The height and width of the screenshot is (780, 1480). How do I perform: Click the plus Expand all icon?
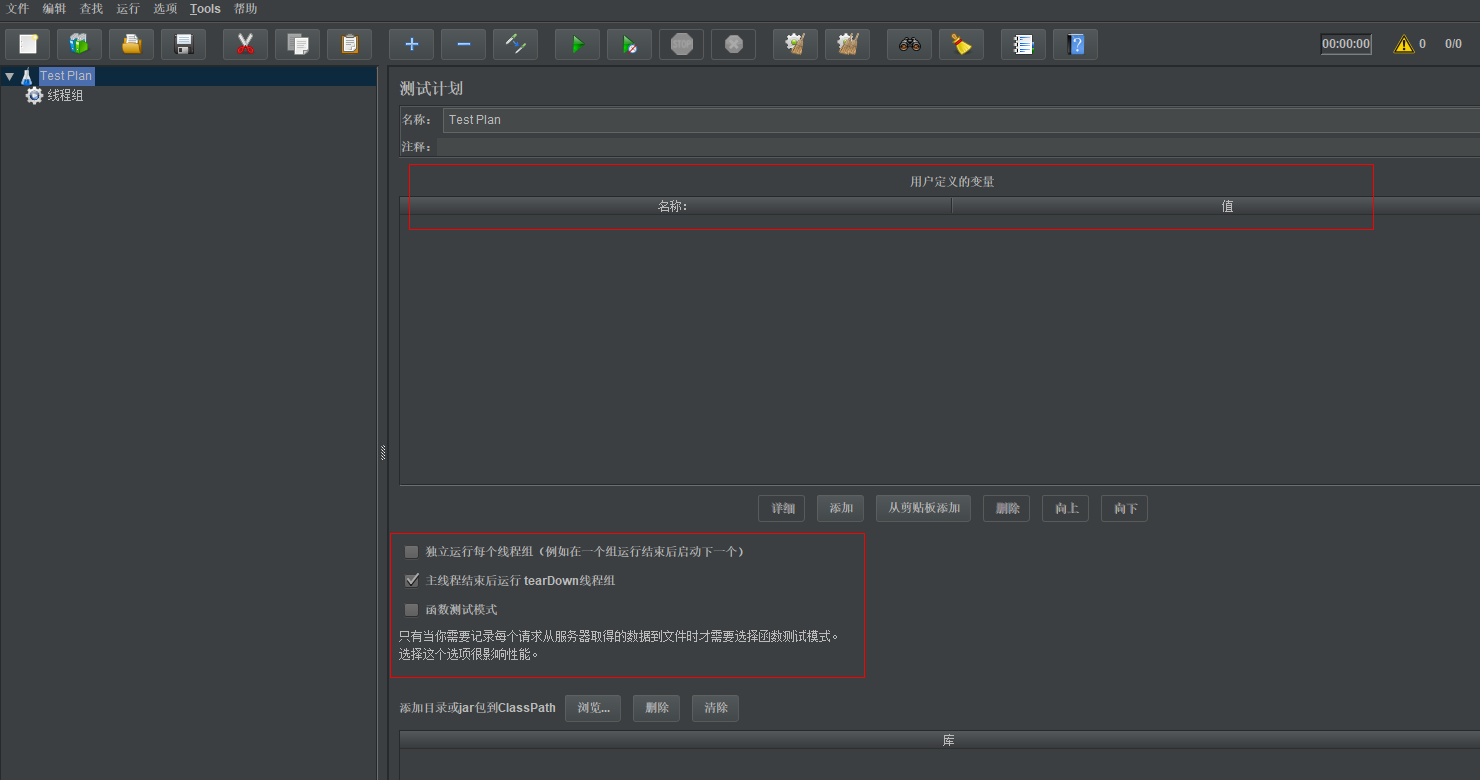(411, 44)
